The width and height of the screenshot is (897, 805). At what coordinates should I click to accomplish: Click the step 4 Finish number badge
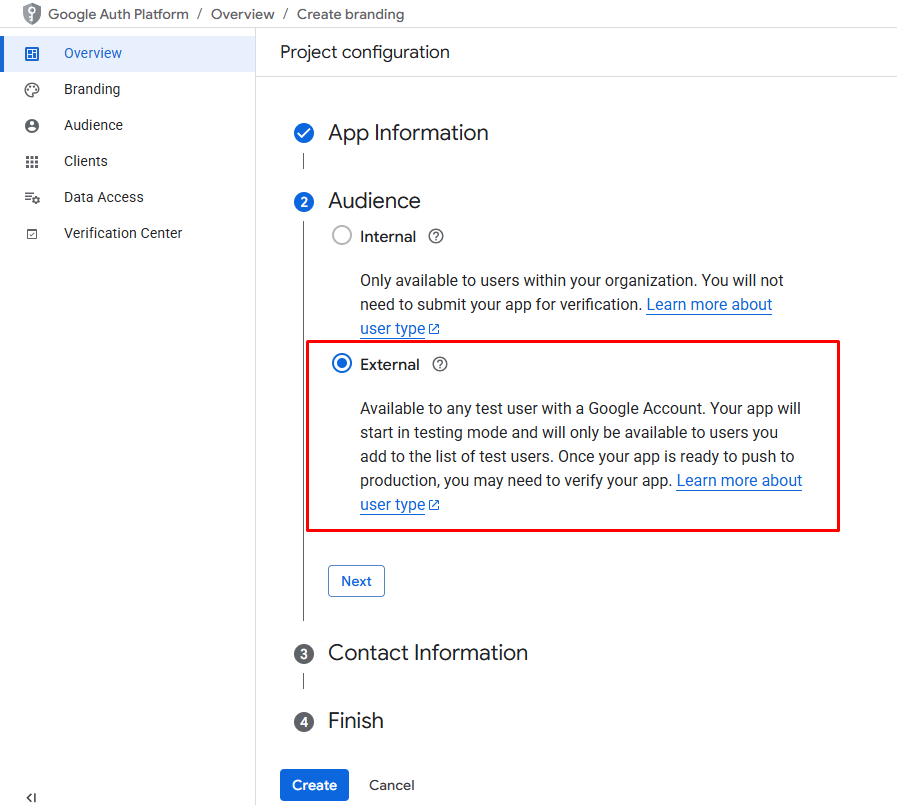(304, 722)
